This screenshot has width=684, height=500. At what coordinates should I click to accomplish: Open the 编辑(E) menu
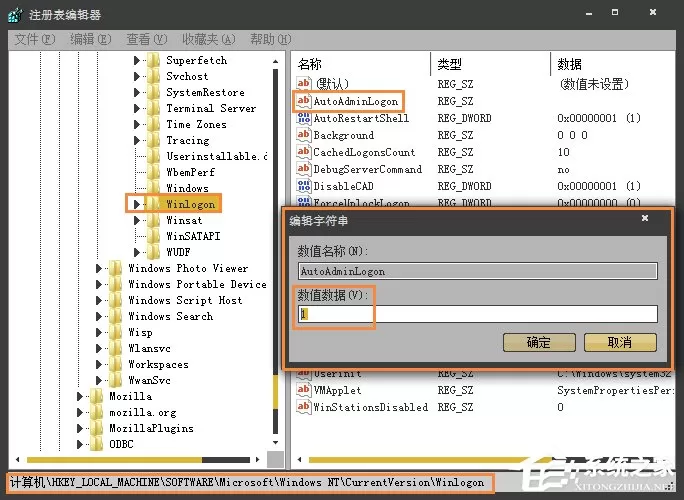90,40
